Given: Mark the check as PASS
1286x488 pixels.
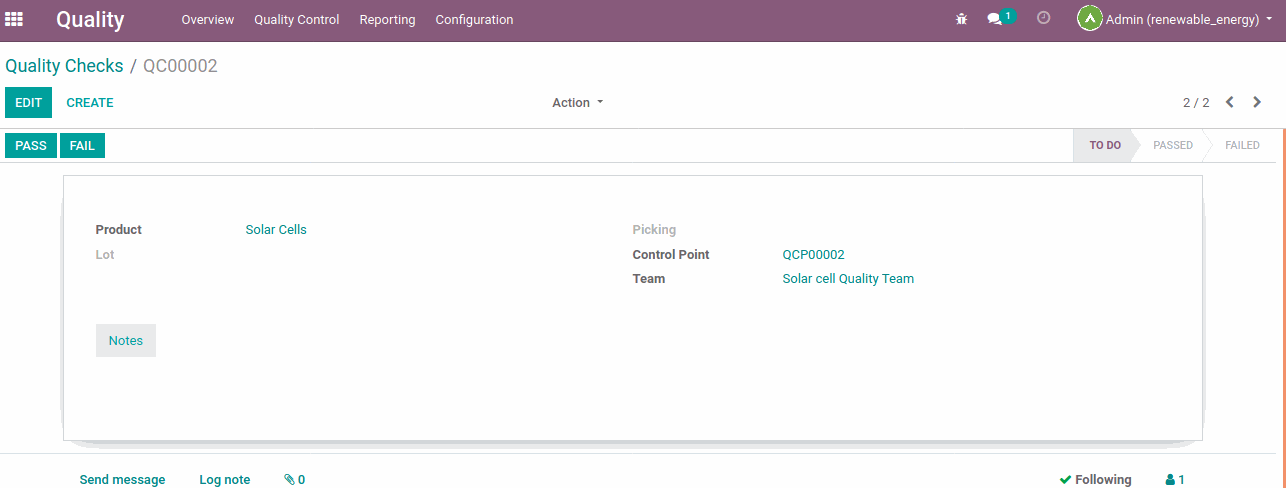Looking at the screenshot, I should [31, 146].
